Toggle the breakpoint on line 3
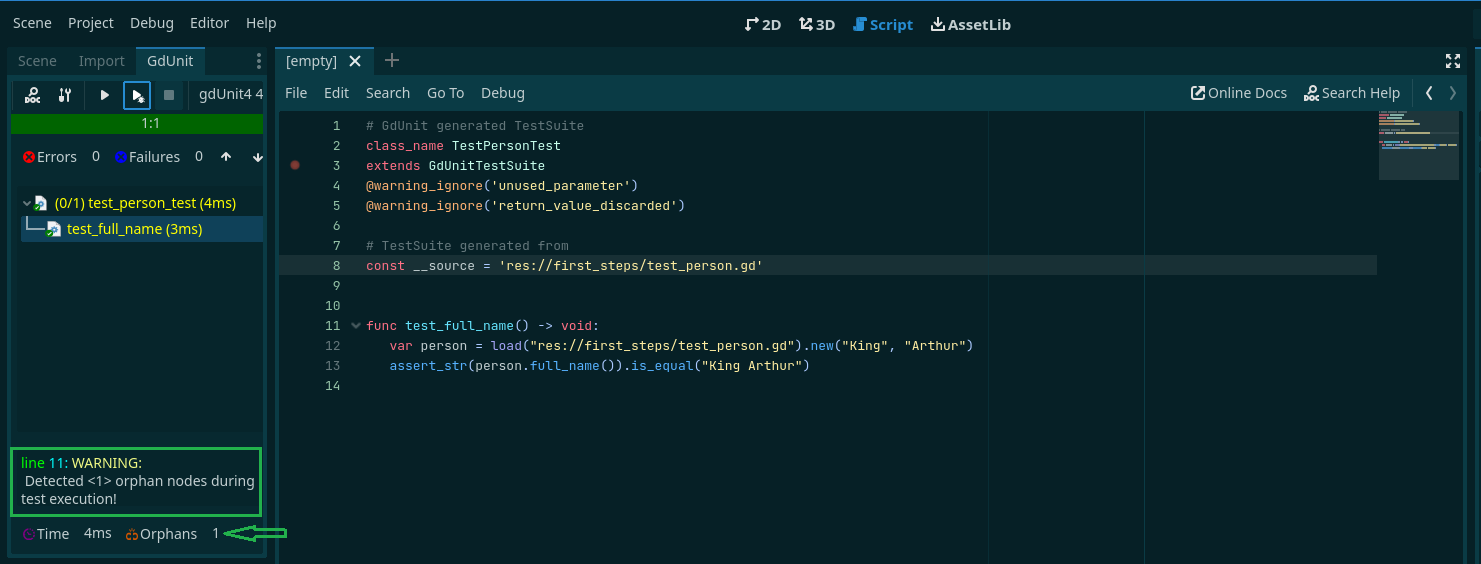Screen dimensions: 1481x564 [x=295, y=165]
